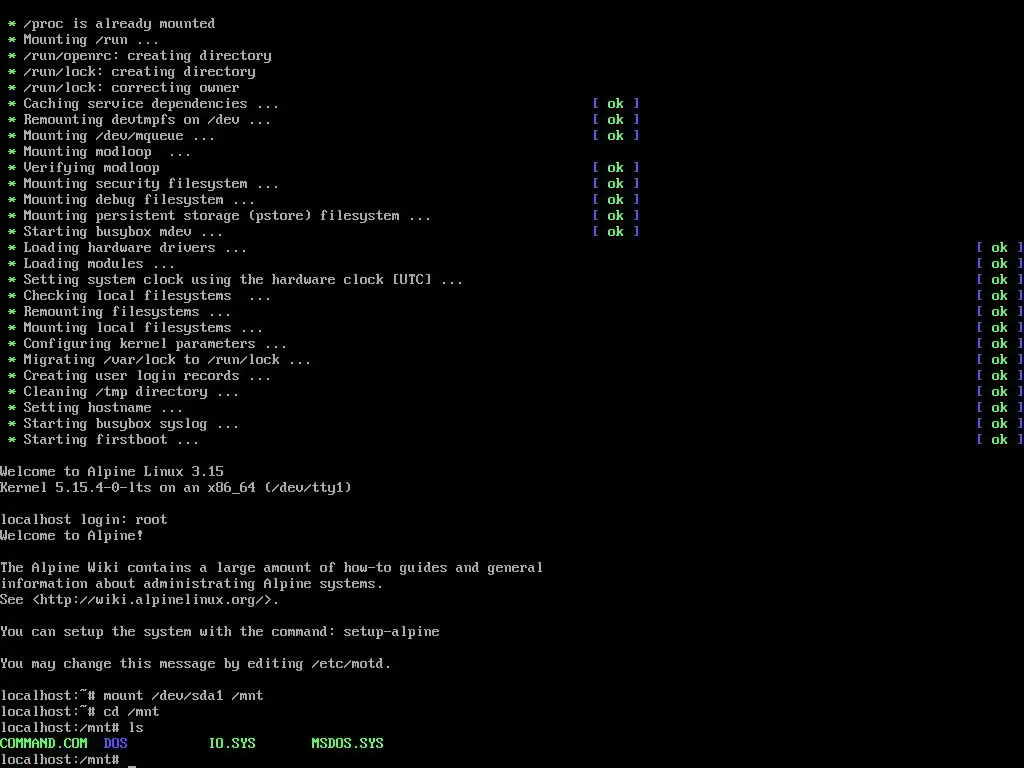Click the DOS directory name
The height and width of the screenshot is (768, 1024).
coord(116,743)
